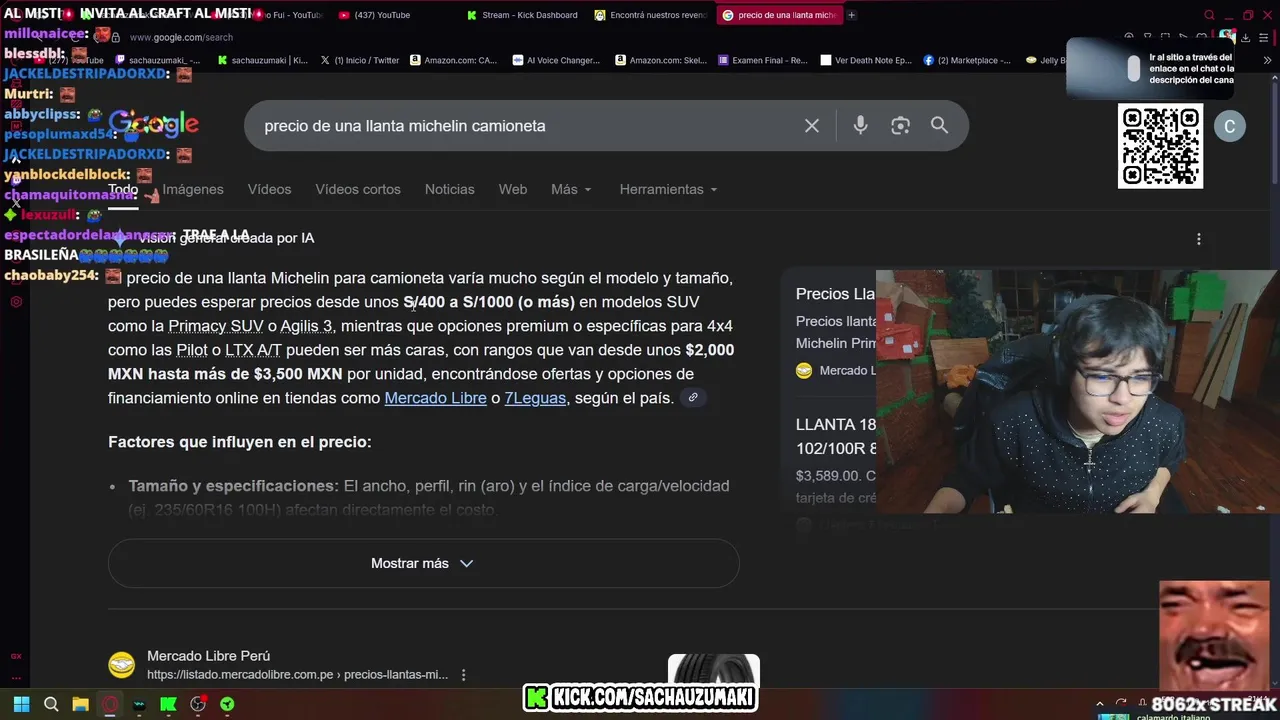Click Pilot underlined term
The width and height of the screenshot is (1280, 720).
click(x=192, y=350)
